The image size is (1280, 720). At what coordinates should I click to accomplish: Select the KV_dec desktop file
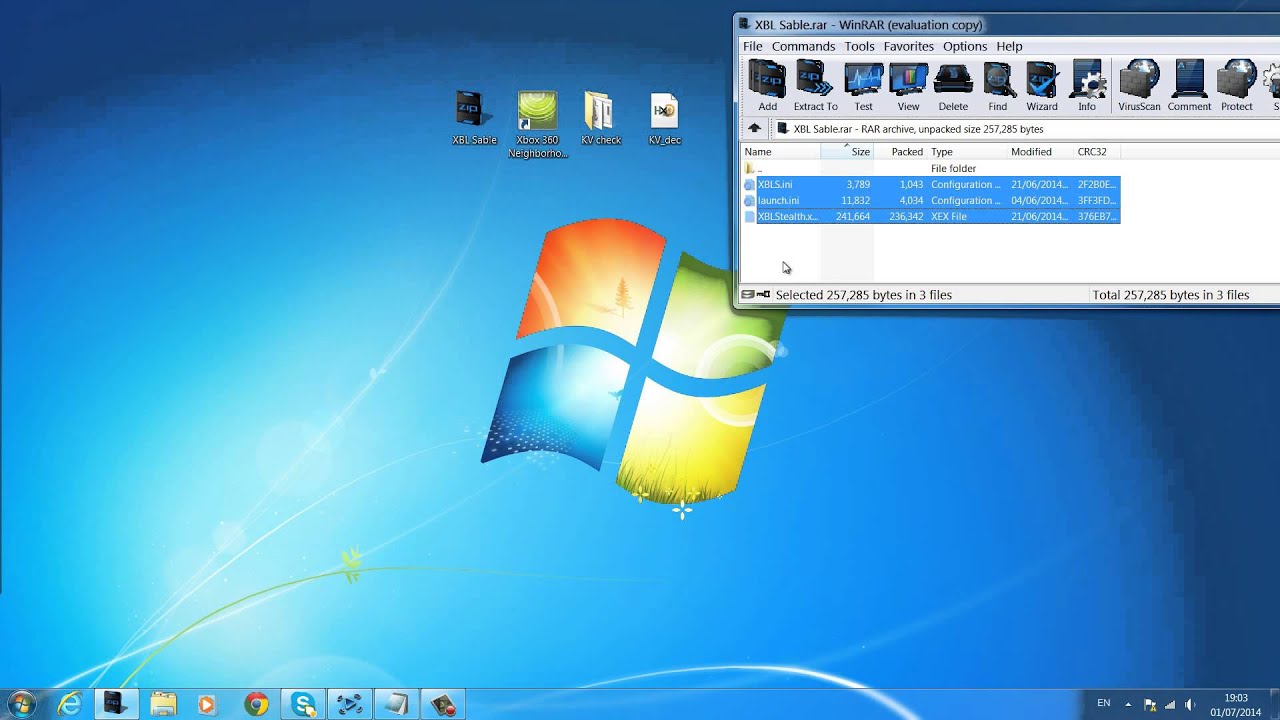pyautogui.click(x=664, y=119)
